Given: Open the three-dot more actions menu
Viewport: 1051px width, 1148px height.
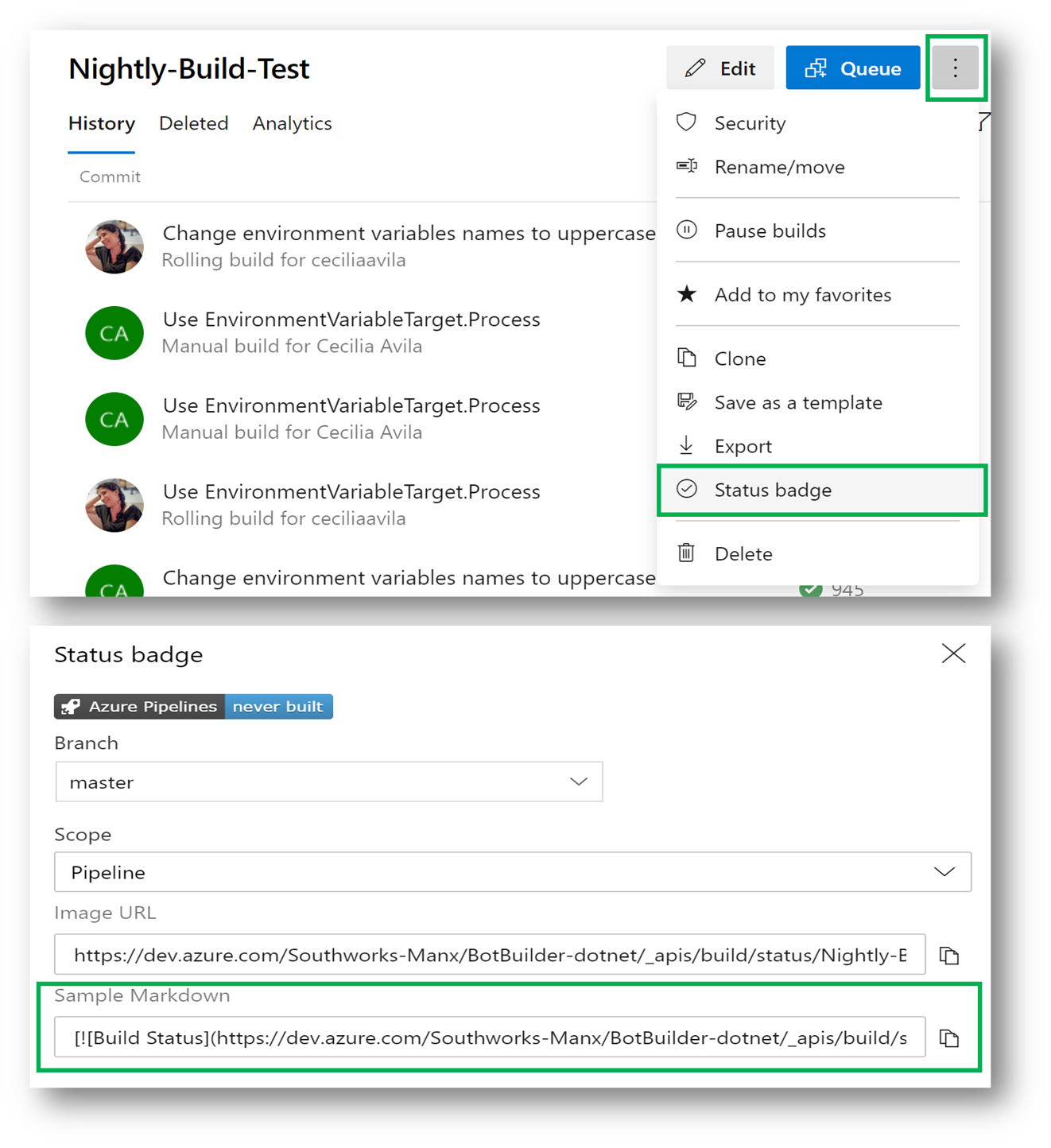Looking at the screenshot, I should tap(956, 68).
